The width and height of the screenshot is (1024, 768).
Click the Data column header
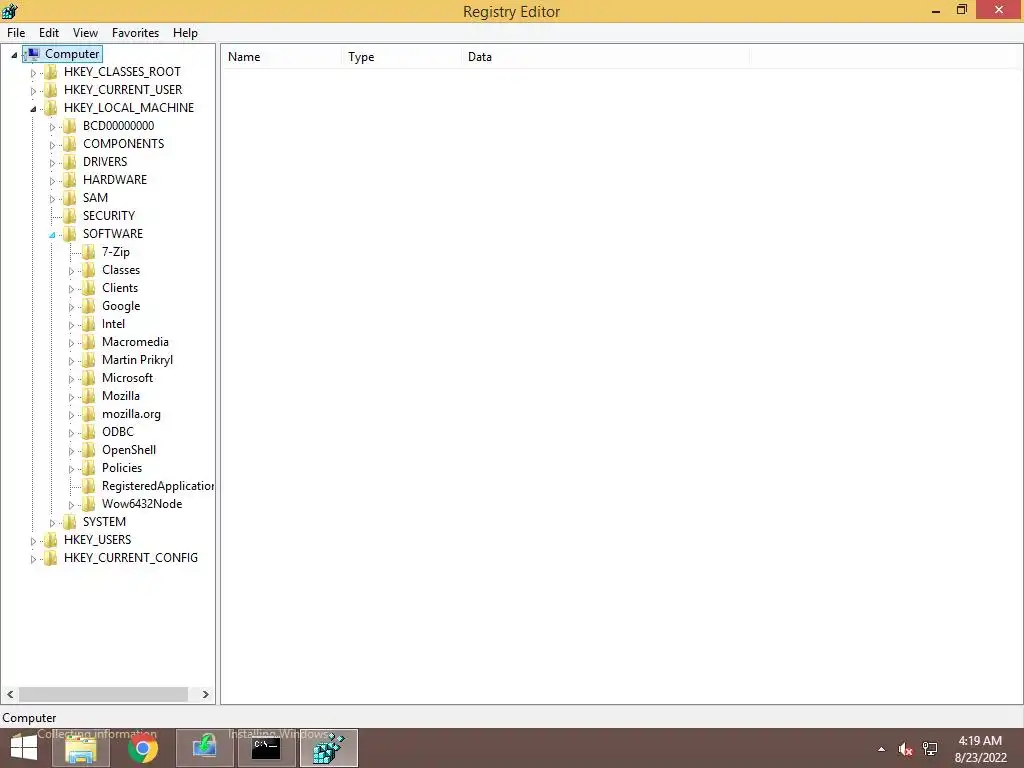click(605, 57)
